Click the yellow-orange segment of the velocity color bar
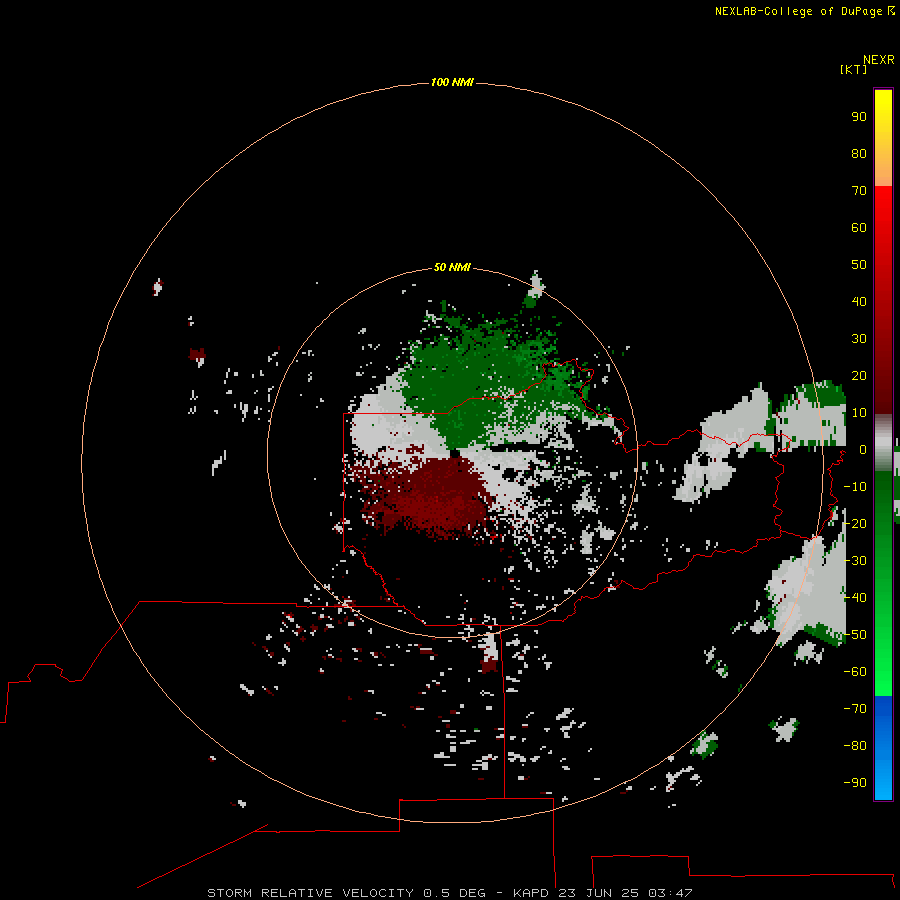The height and width of the screenshot is (900, 900). coord(883,138)
